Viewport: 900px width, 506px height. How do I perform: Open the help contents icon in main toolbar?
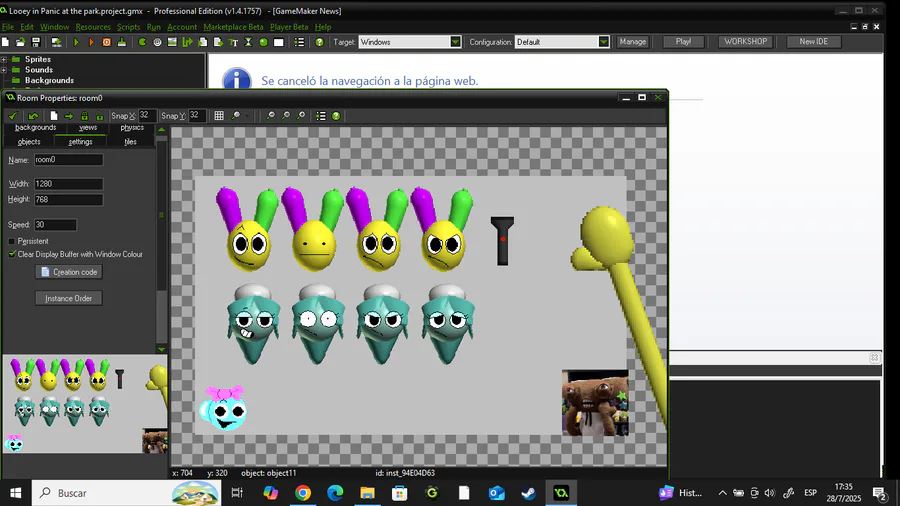coord(319,42)
